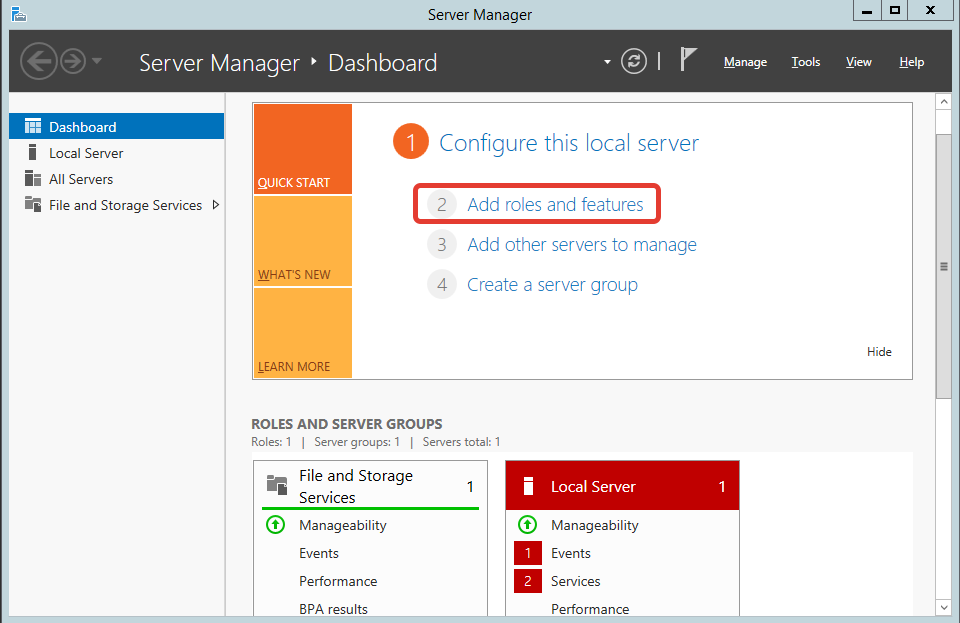The image size is (960, 623).
Task: Click the Local Server sidebar icon
Action: (x=33, y=153)
